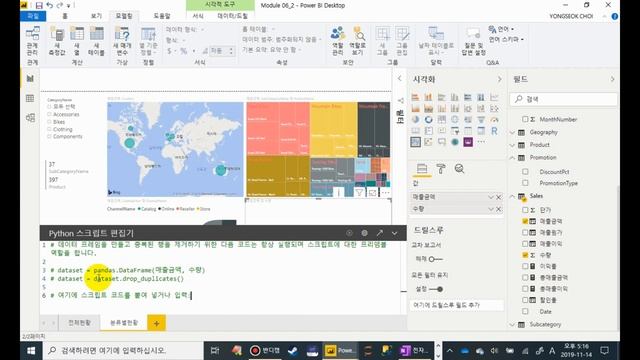Create a new table (새 테이블)

(x=96, y=41)
